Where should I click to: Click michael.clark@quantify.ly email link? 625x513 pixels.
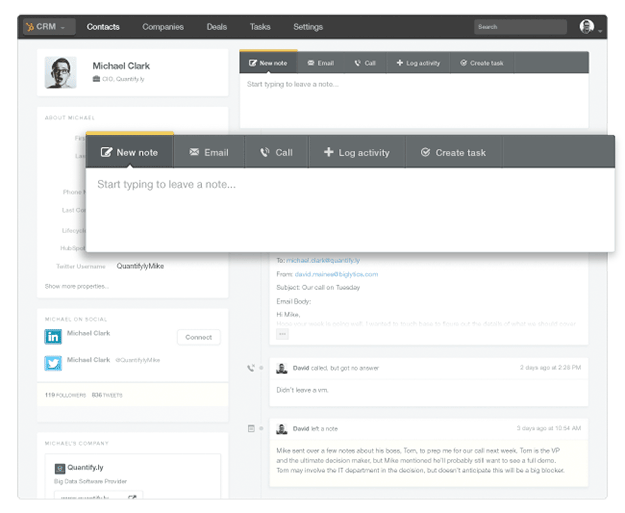pos(323,260)
